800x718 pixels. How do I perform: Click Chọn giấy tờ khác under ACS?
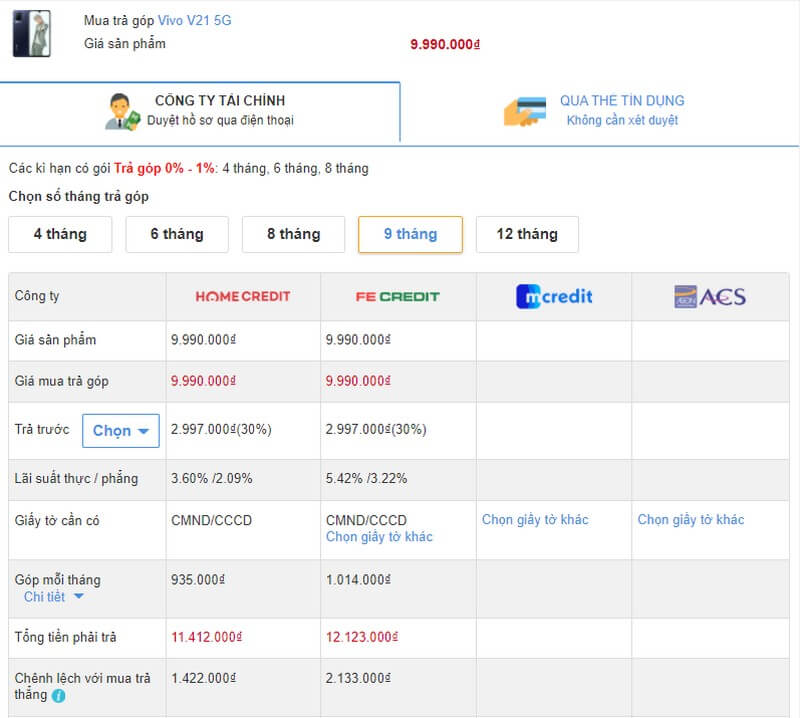tap(691, 519)
